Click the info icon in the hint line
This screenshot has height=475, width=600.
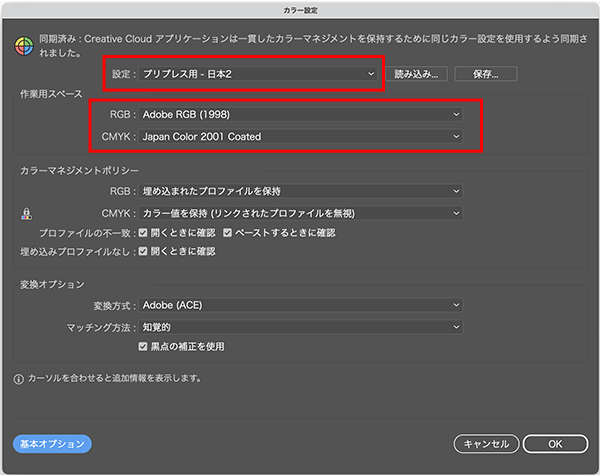coord(19,379)
